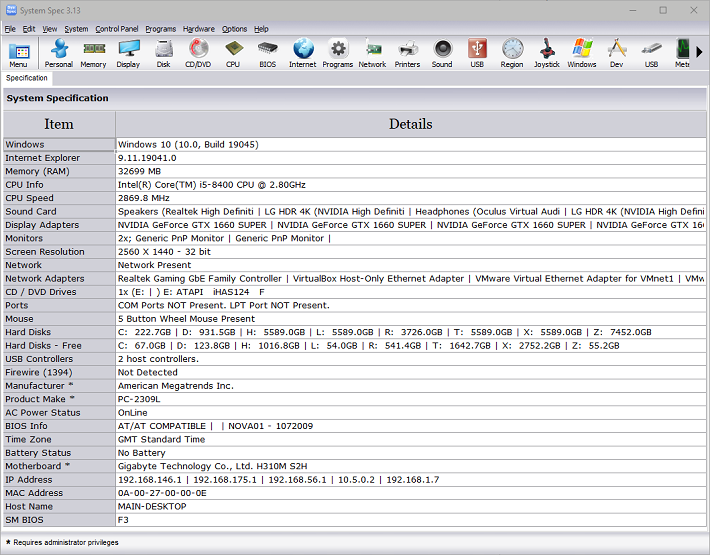Click the CPU toolbar icon

point(233,53)
